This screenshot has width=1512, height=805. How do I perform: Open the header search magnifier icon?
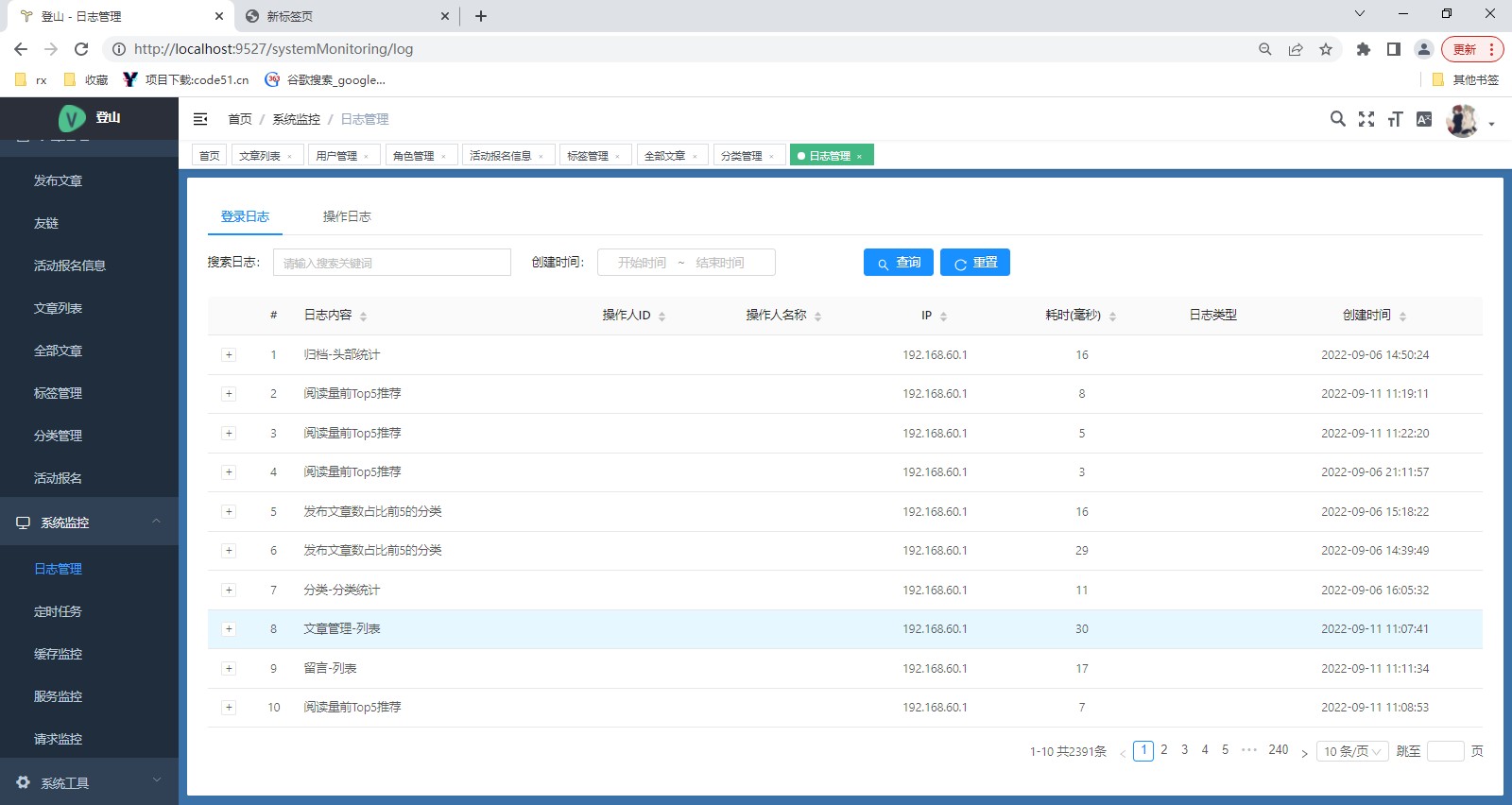1337,119
